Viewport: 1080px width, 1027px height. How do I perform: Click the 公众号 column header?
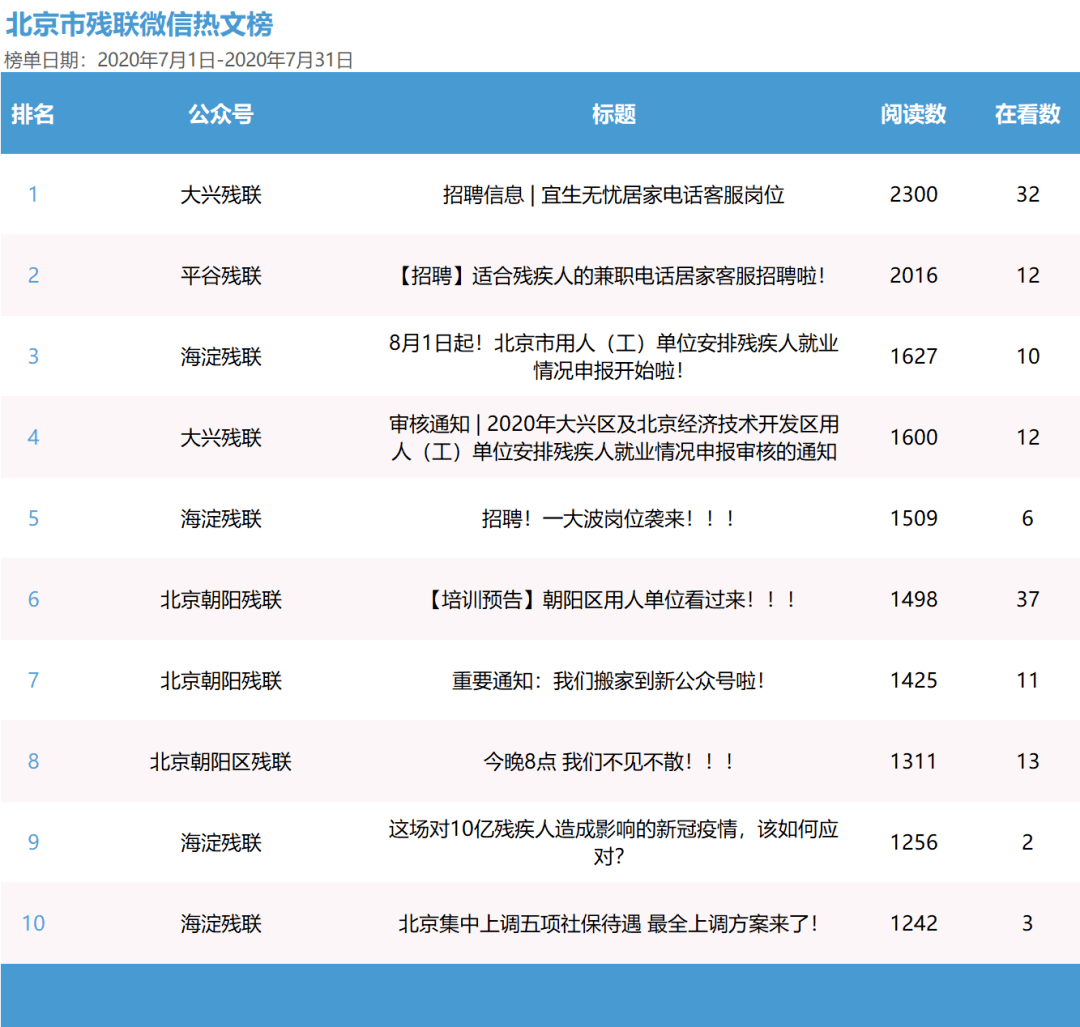coord(221,114)
